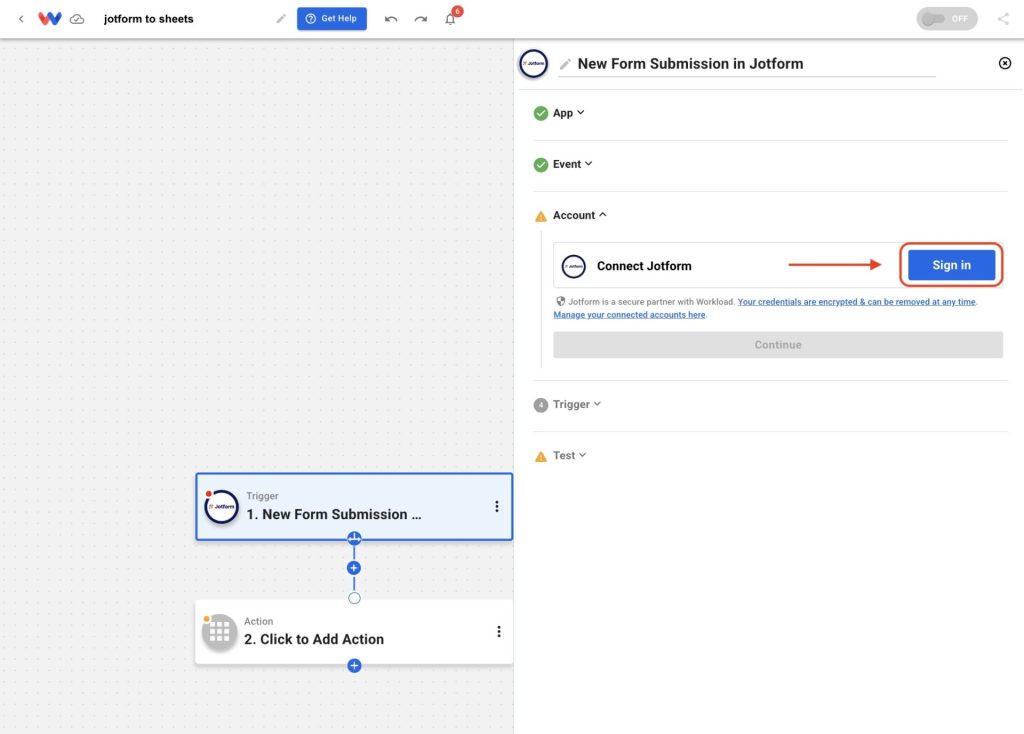
Task: Open the notifications bell
Action: (x=451, y=19)
